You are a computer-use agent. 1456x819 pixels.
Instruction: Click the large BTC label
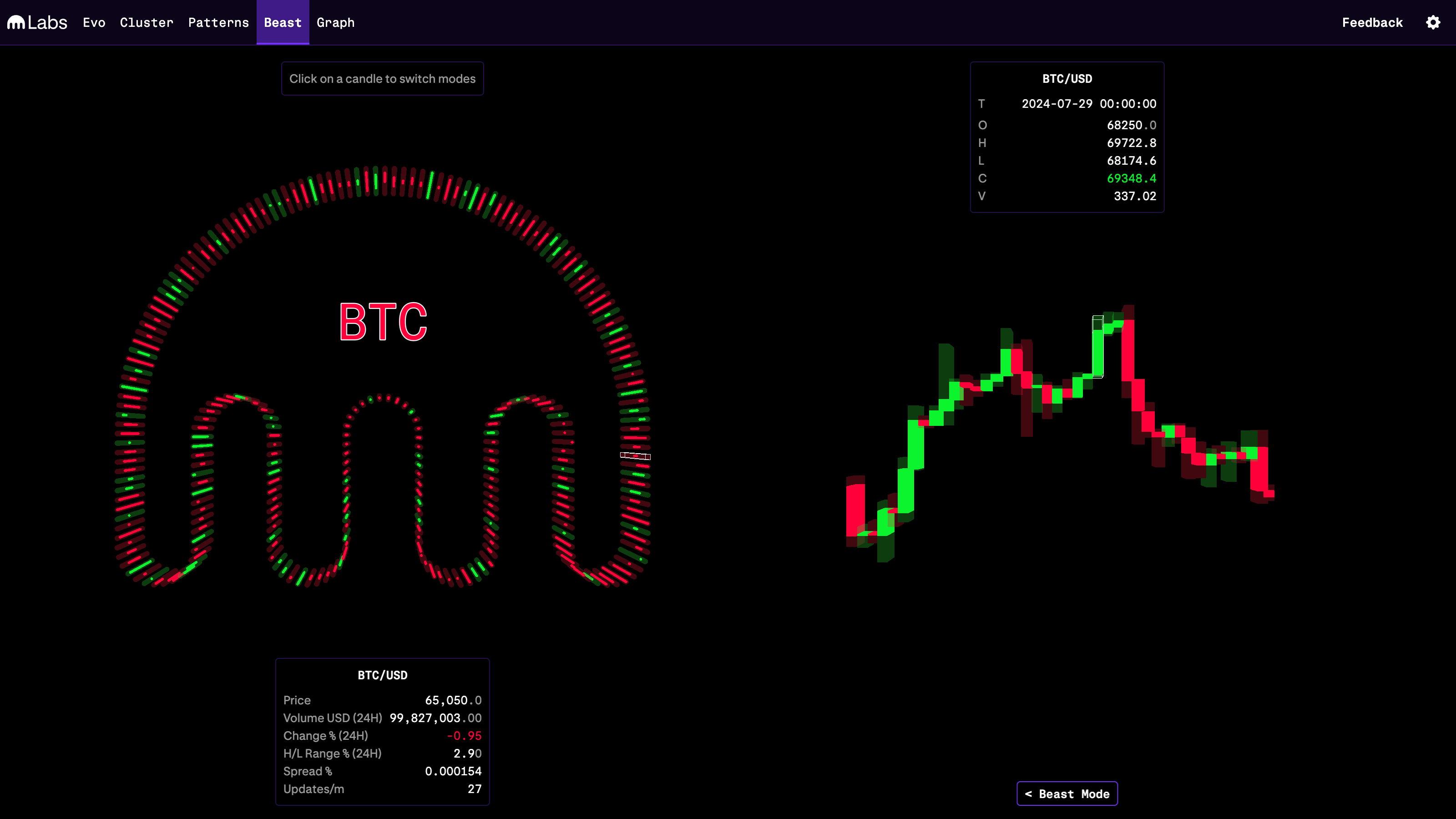point(383,322)
